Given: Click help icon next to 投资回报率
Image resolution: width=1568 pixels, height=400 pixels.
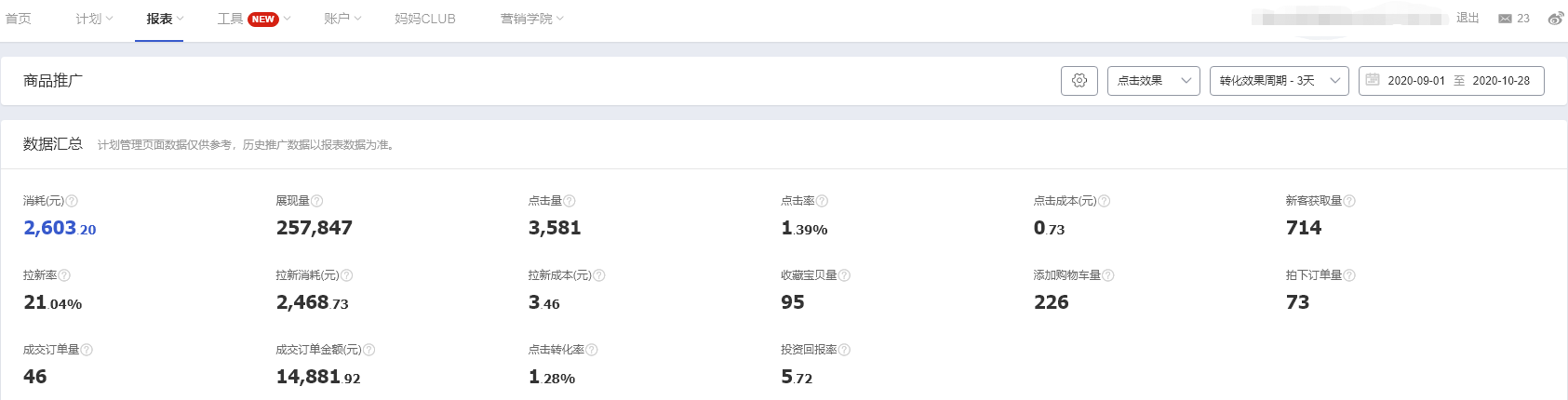Looking at the screenshot, I should pos(844,350).
